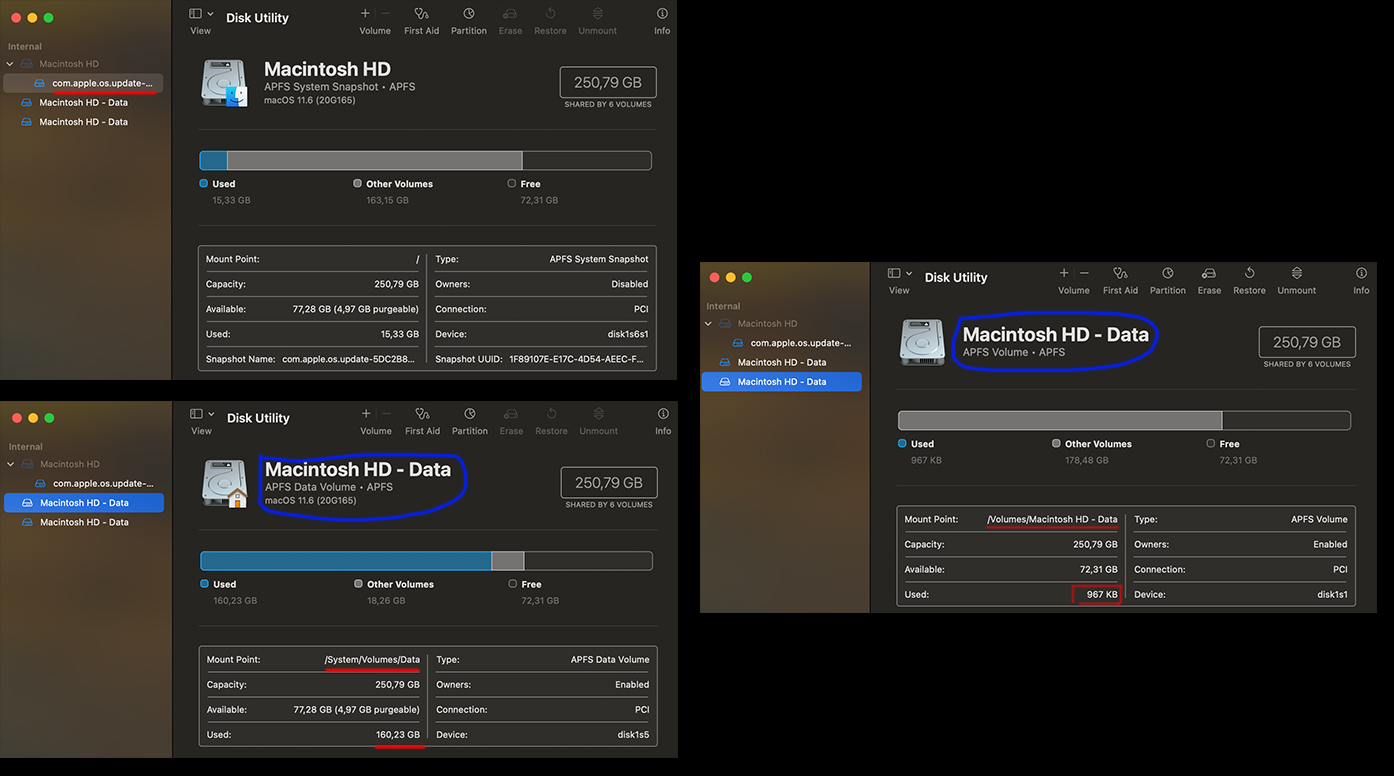Choose Erase in the 160,23 GB Data window
The image size is (1394, 776).
pyautogui.click(x=511, y=414)
